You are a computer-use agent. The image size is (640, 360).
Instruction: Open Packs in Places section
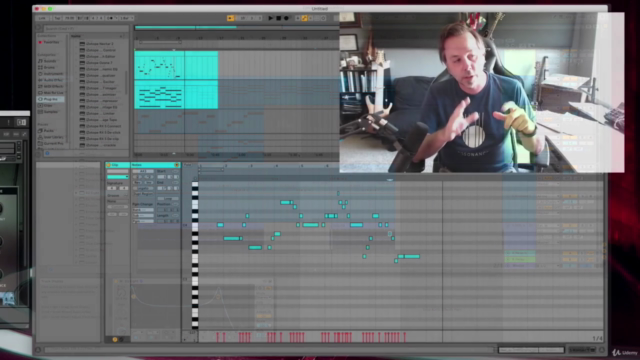point(46,131)
